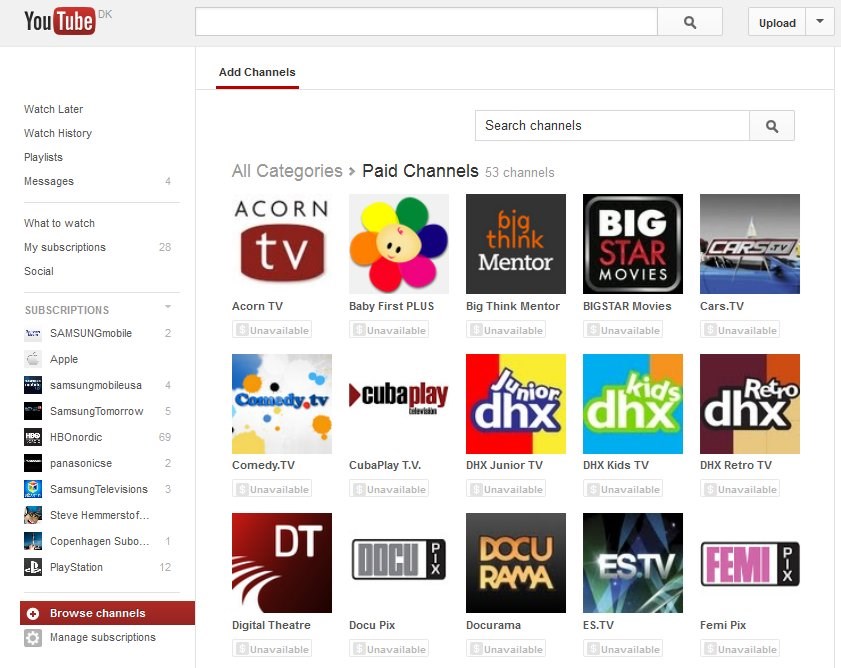
Task: Click the BIGSTAR Movies title link
Action: [627, 306]
